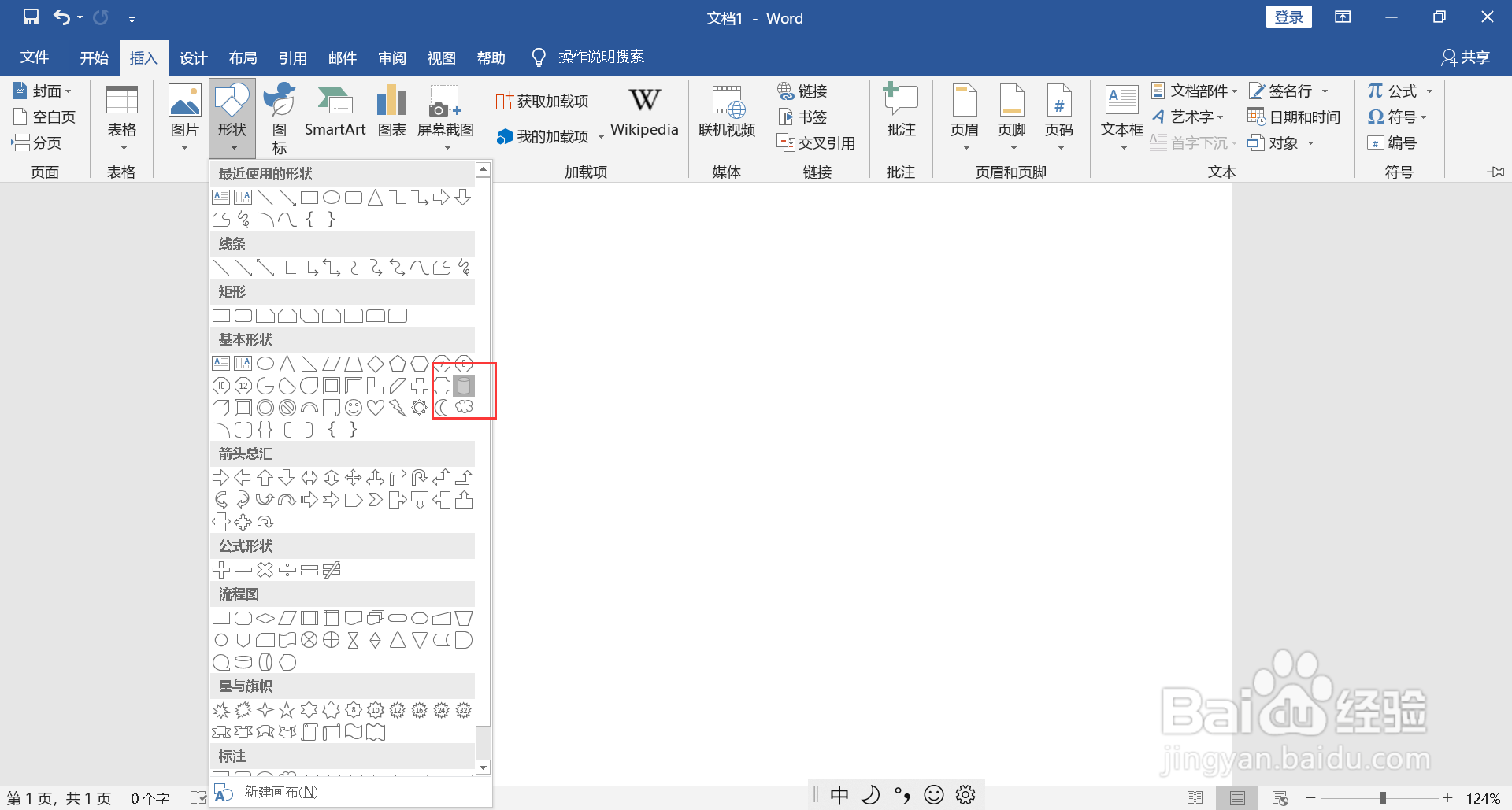This screenshot has width=1512, height=810.
Task: Open the Screenshot tool
Action: click(446, 117)
